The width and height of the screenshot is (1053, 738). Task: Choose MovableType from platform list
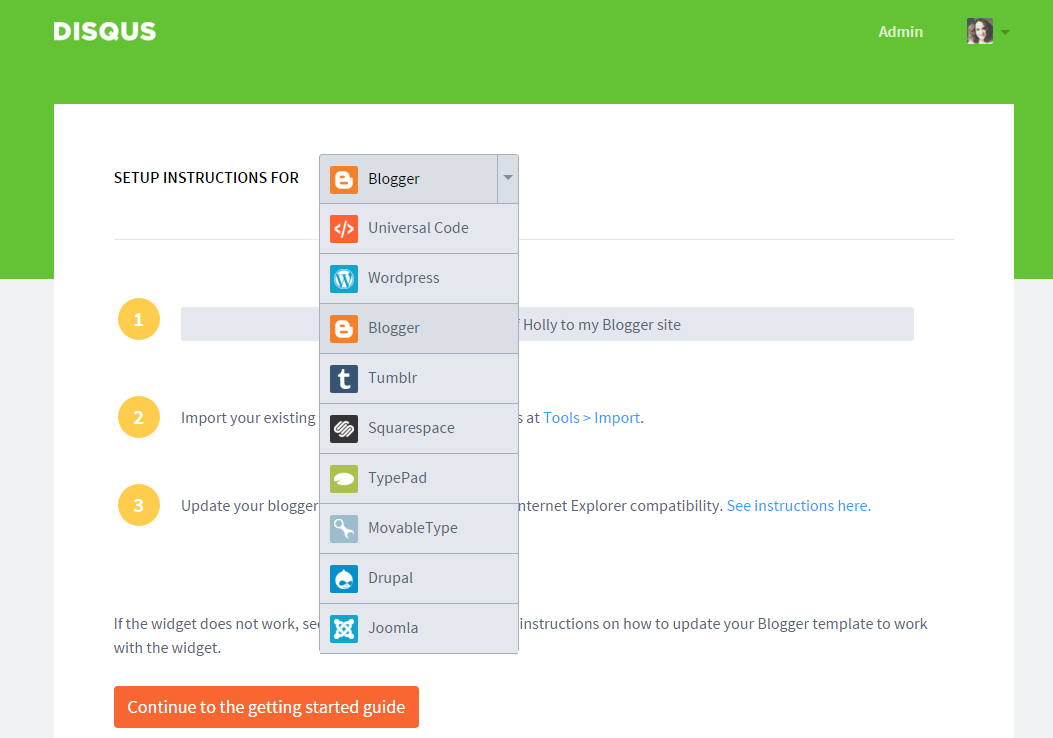click(419, 528)
